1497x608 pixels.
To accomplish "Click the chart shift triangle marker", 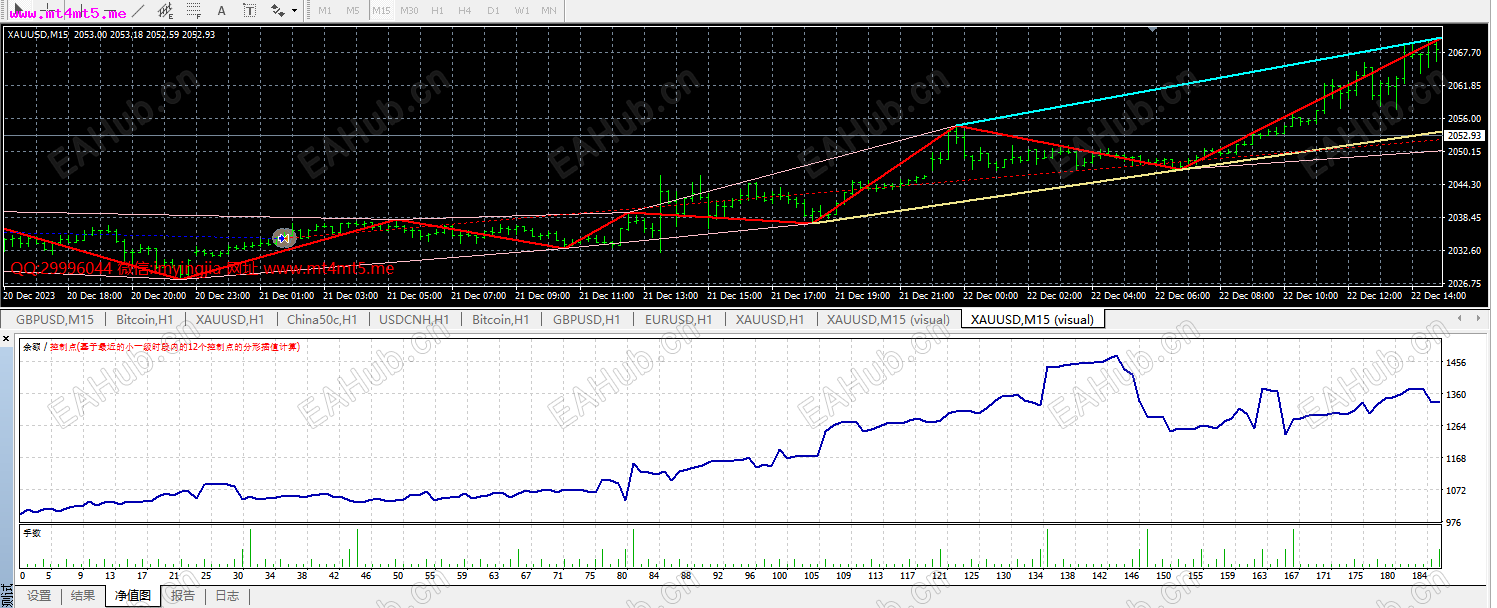I will pyautogui.click(x=1154, y=30).
